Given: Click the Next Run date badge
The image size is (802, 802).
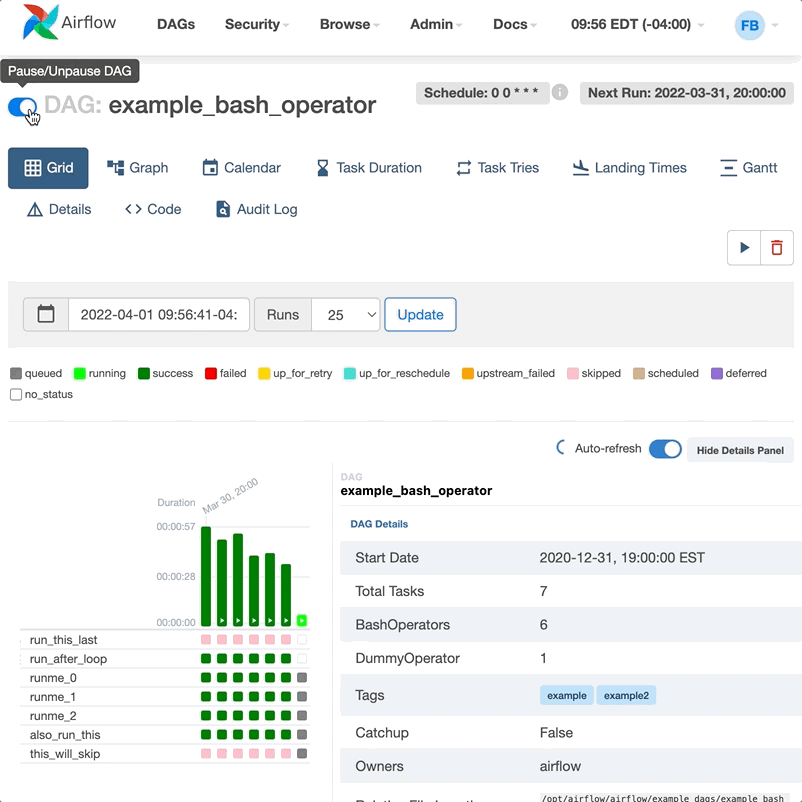Looking at the screenshot, I should tap(687, 93).
